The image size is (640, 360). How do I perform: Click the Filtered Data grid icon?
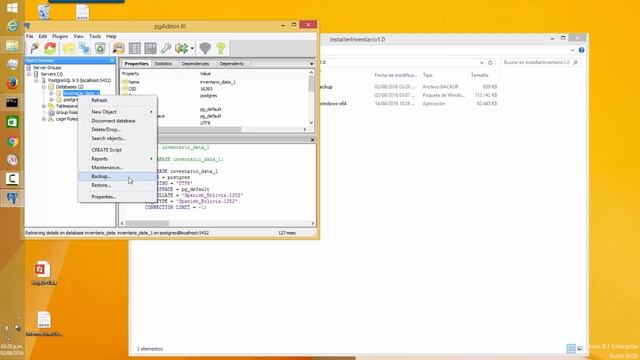click(x=150, y=48)
